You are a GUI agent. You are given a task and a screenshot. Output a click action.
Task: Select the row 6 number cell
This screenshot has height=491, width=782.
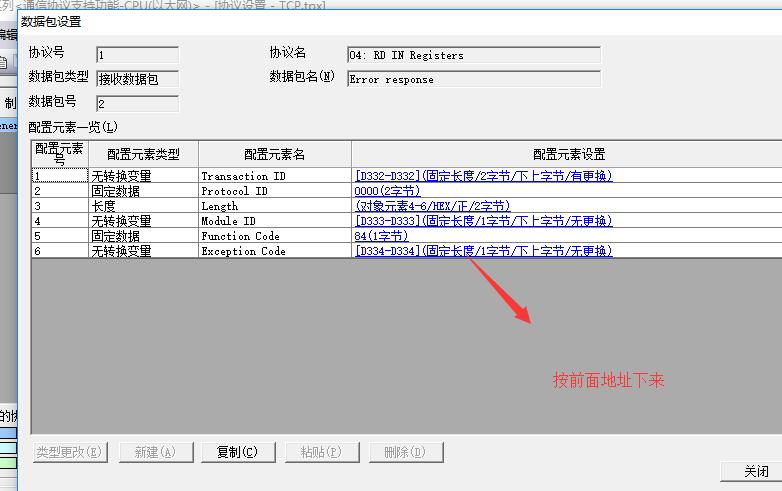[x=60, y=251]
